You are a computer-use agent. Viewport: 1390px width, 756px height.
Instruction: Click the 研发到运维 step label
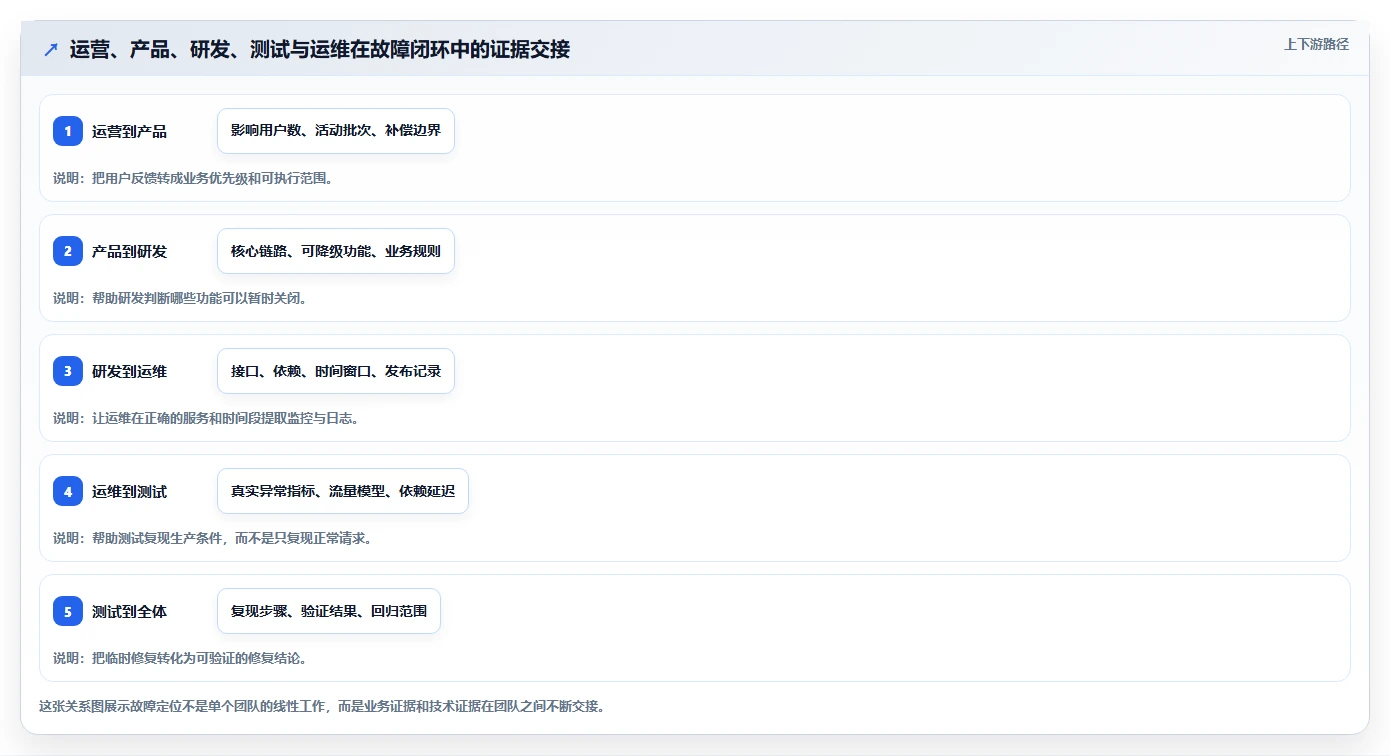[129, 371]
